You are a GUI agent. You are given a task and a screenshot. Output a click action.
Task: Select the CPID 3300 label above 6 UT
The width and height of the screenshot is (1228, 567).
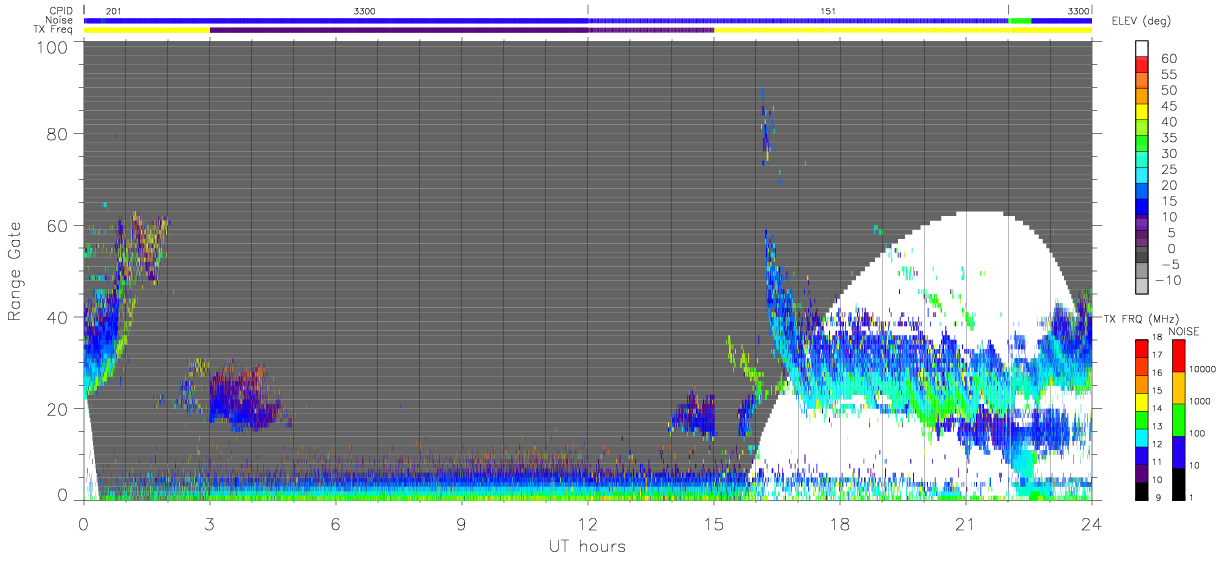(x=365, y=10)
